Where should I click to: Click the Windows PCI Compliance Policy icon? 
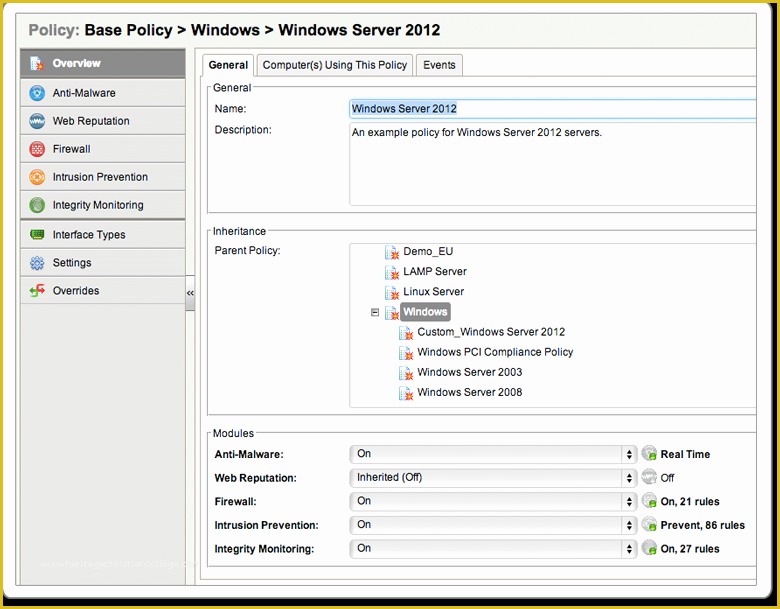406,353
